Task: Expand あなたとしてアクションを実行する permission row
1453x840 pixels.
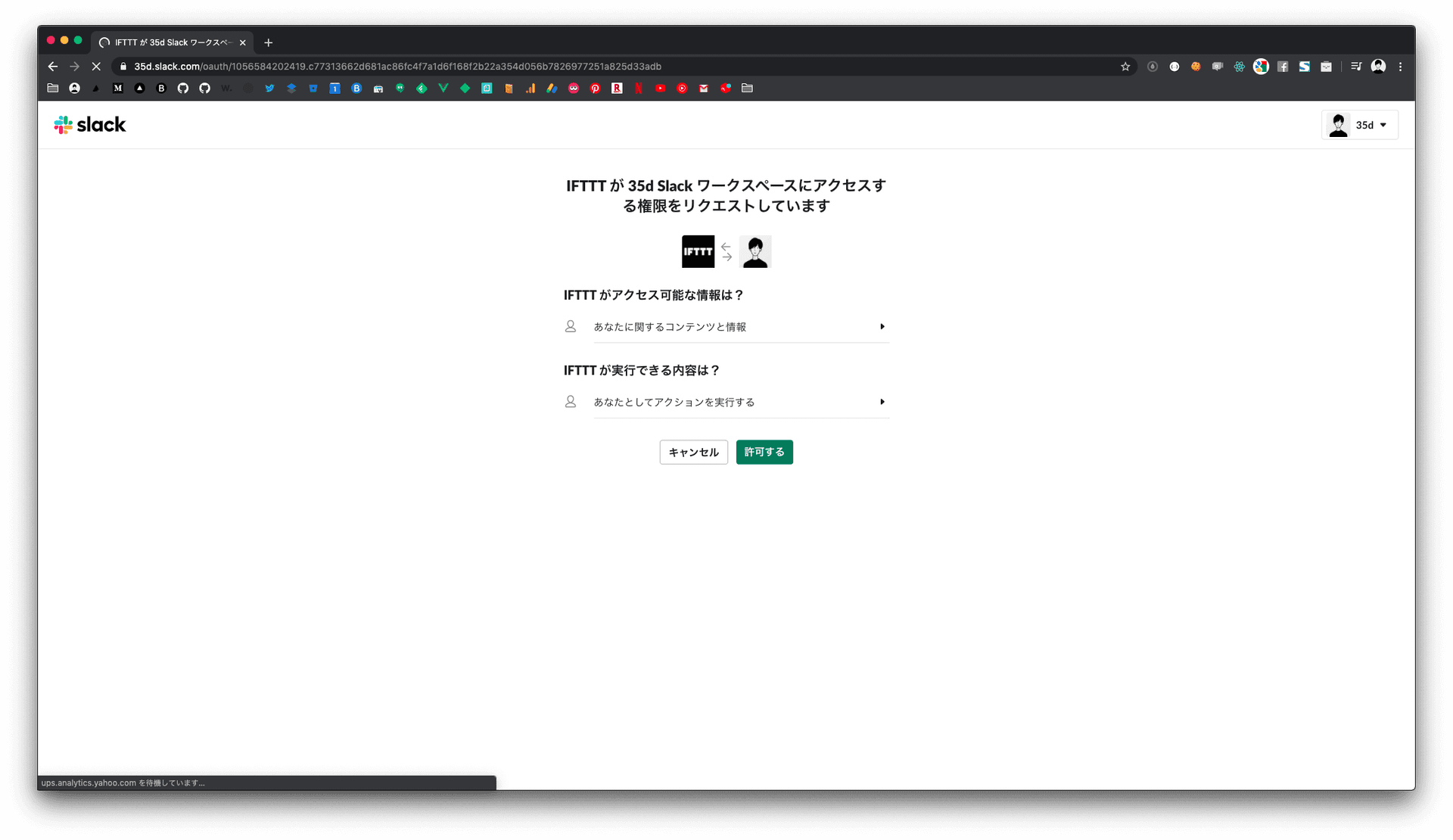Action: point(741,402)
